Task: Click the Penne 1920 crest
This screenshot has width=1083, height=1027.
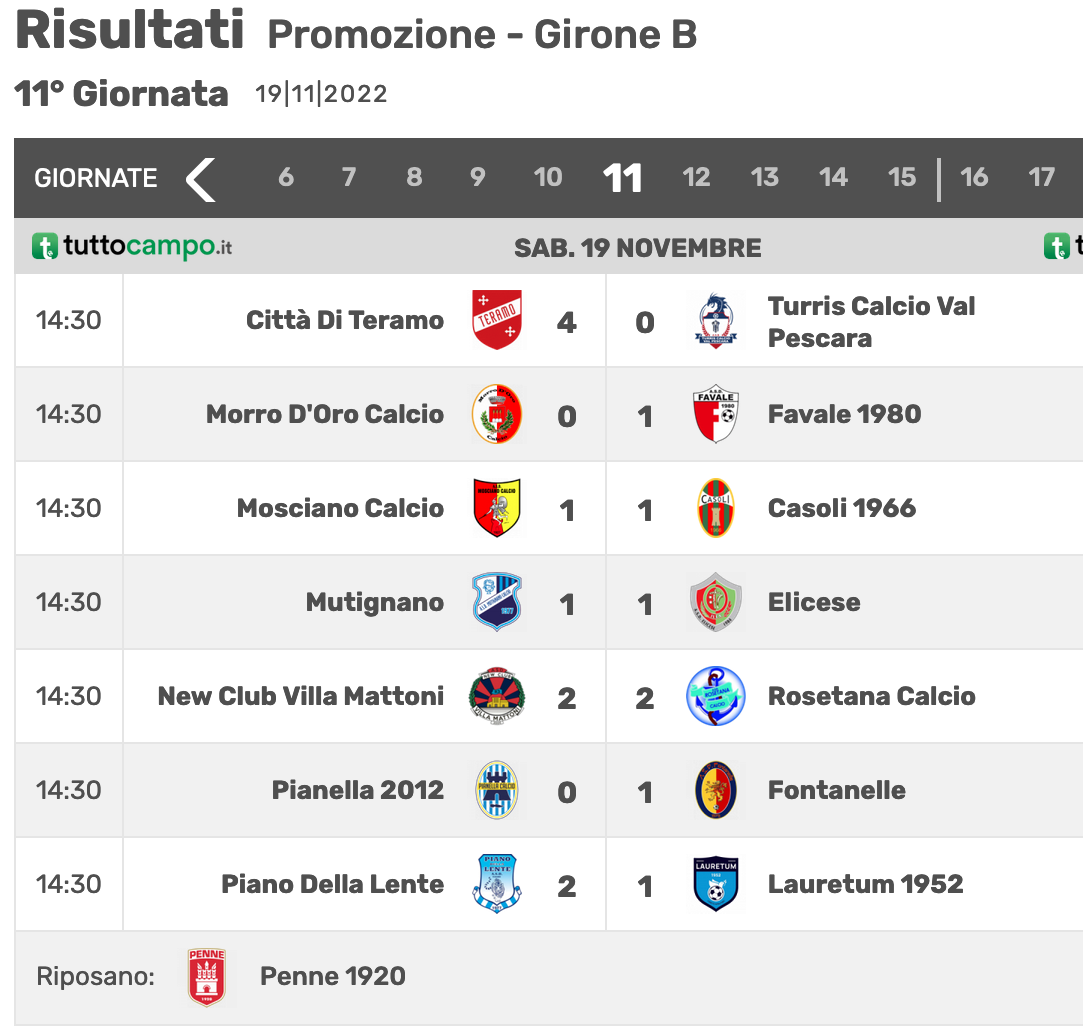Action: pyautogui.click(x=207, y=977)
